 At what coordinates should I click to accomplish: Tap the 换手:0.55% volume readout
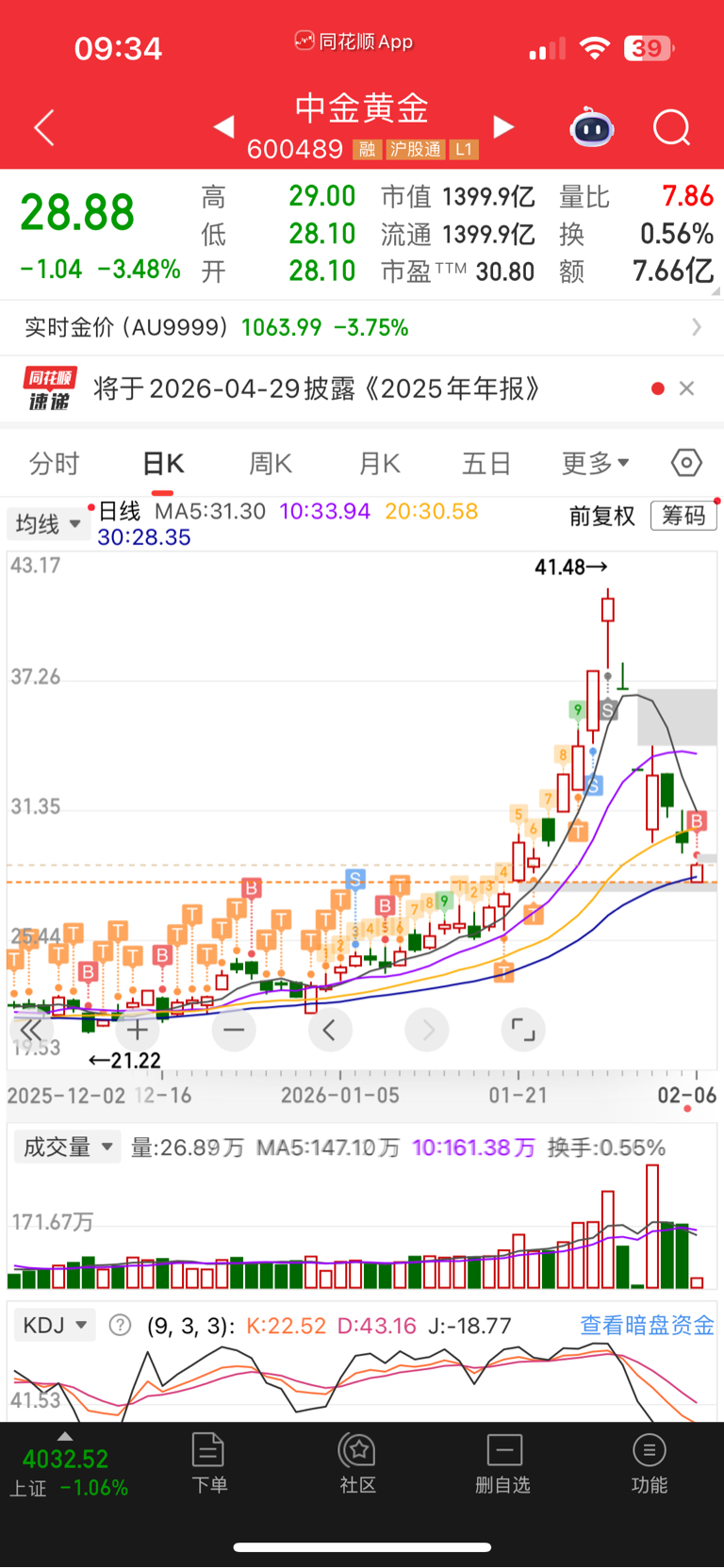[606, 1147]
